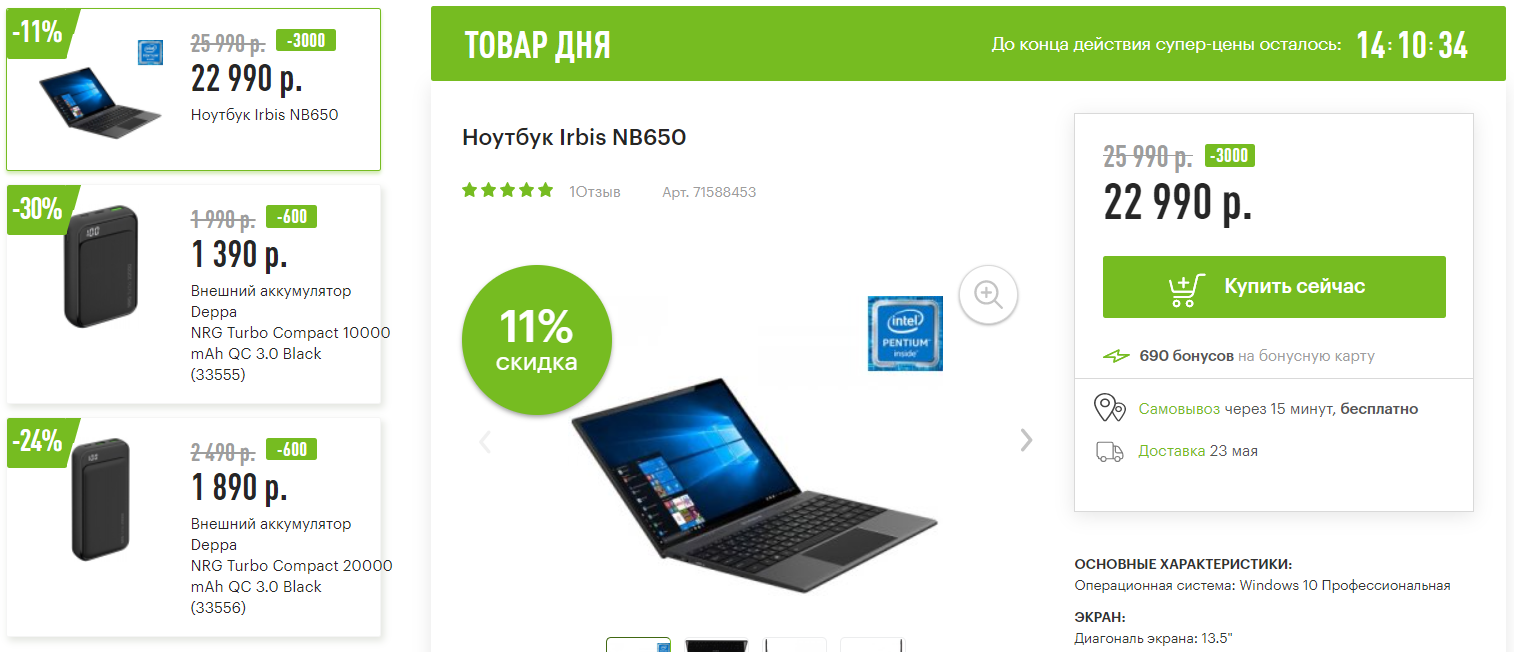Click the delivery truck icon
The width and height of the screenshot is (1514, 652).
point(1109,451)
